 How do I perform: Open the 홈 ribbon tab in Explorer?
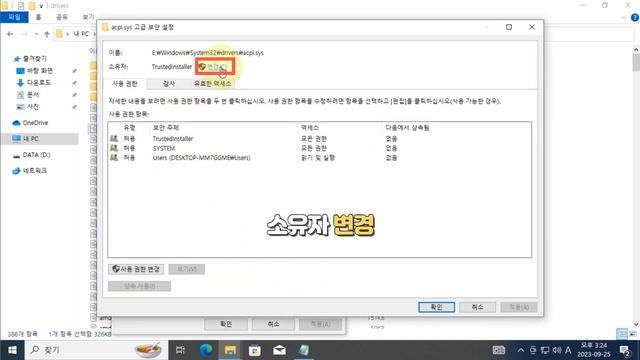(38, 17)
